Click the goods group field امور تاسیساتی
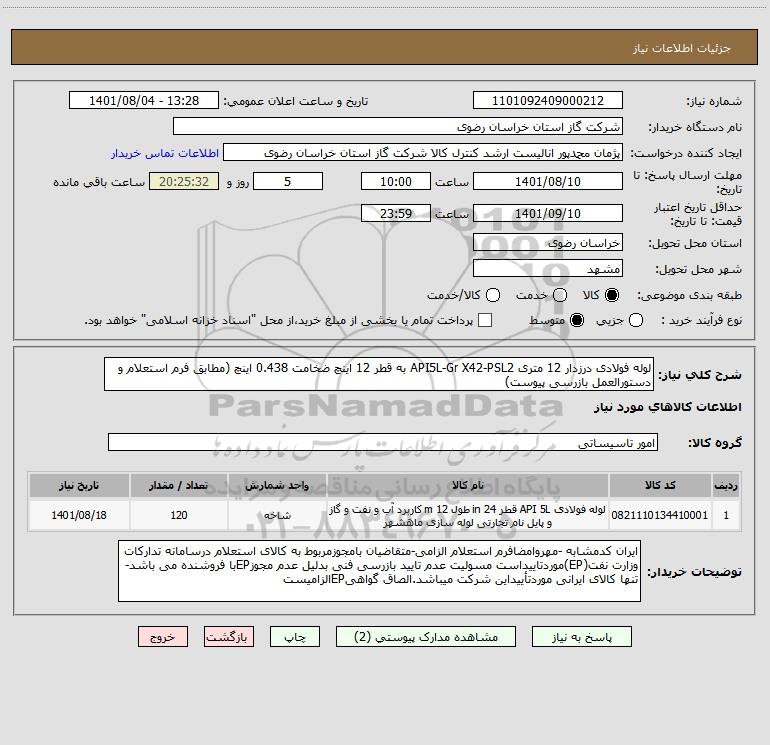Screen dimensions: 770x745 (383, 442)
